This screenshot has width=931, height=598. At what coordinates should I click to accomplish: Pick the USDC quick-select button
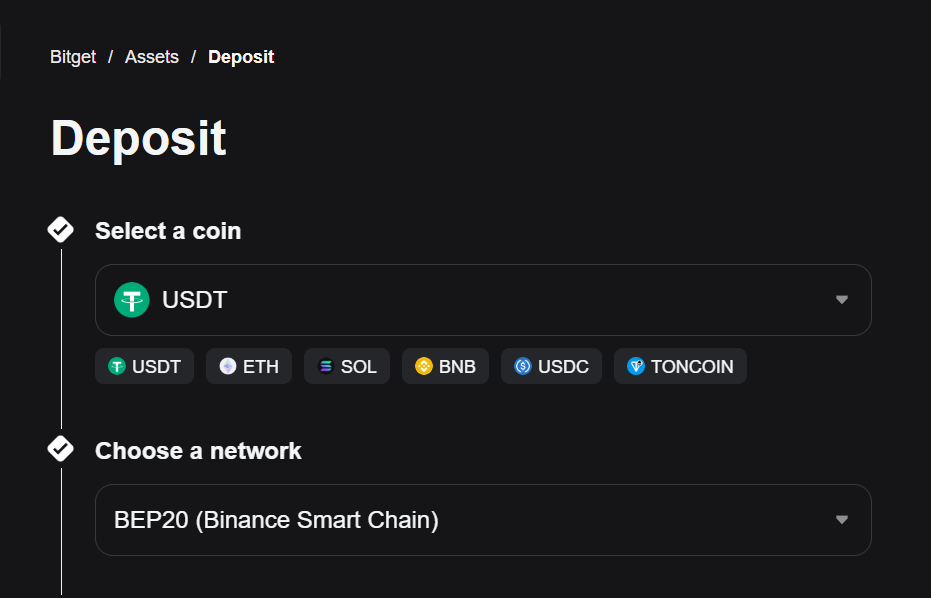click(x=552, y=366)
